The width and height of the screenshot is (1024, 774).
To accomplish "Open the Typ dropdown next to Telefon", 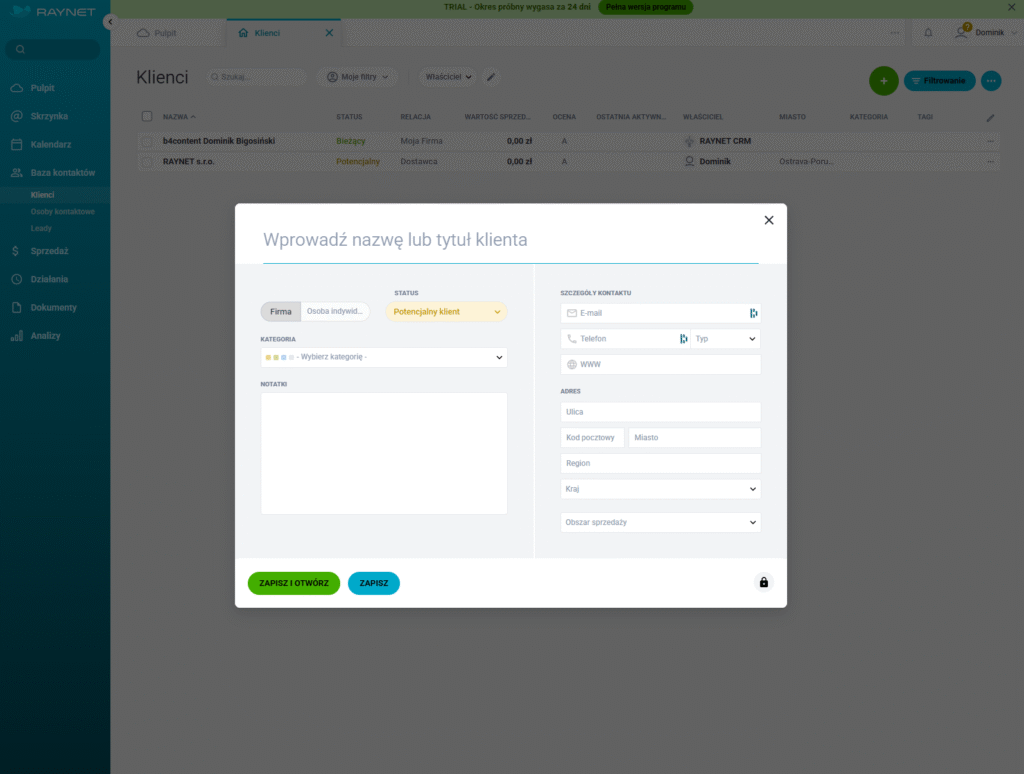I will pos(724,338).
